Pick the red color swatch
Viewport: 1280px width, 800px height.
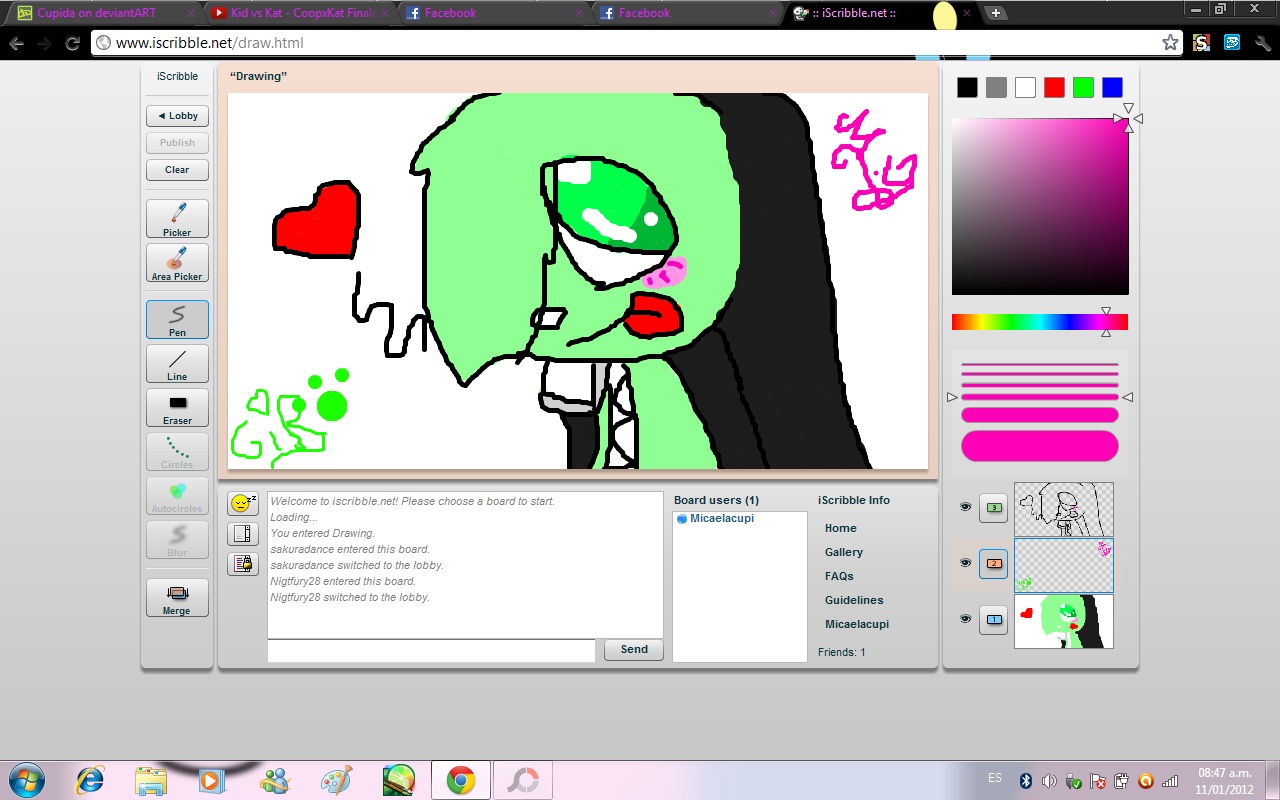pyautogui.click(x=1054, y=87)
